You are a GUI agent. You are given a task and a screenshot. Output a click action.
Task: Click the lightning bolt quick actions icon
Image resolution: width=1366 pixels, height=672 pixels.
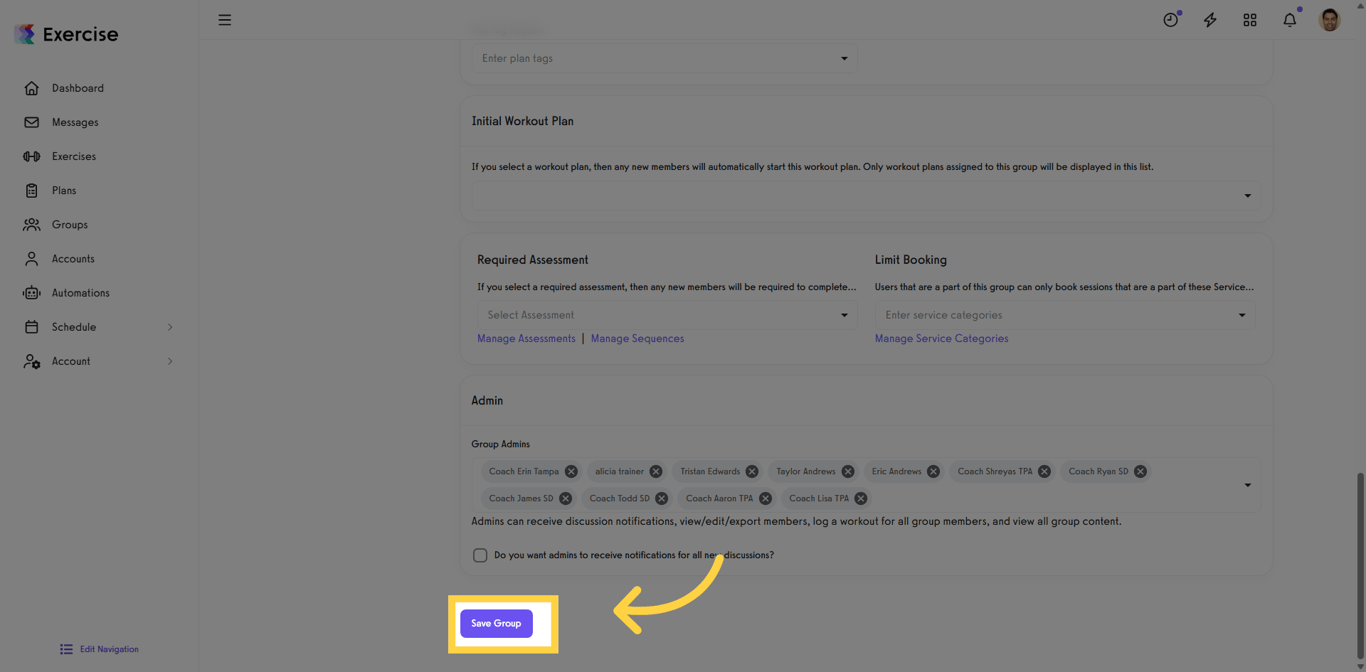(x=1210, y=20)
